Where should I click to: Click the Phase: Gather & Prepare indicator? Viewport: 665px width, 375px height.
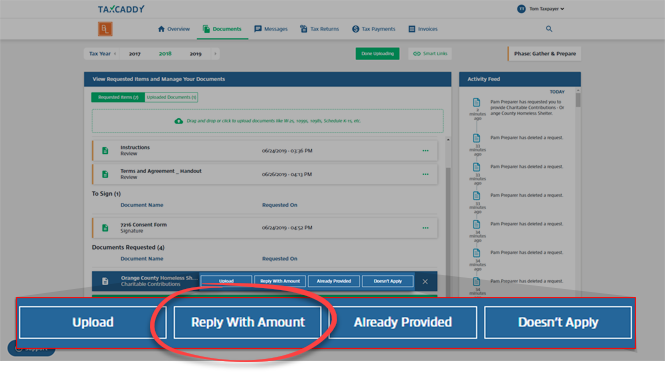[x=544, y=54]
